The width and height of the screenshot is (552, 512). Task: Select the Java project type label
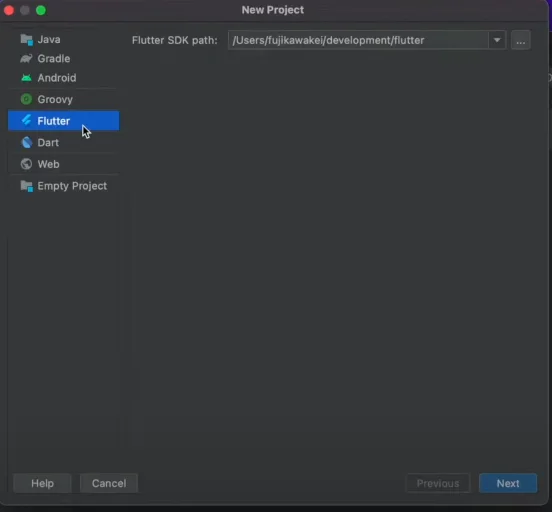point(49,39)
